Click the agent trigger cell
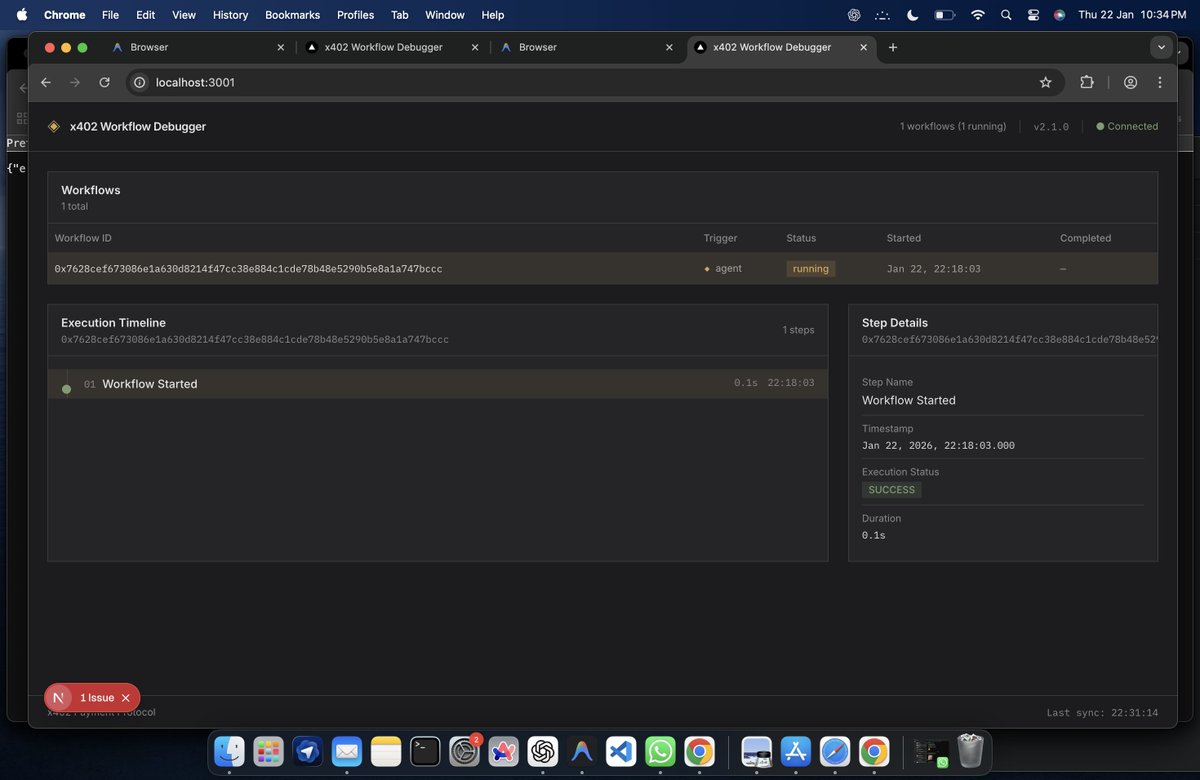This screenshot has height=780, width=1200. [x=723, y=269]
